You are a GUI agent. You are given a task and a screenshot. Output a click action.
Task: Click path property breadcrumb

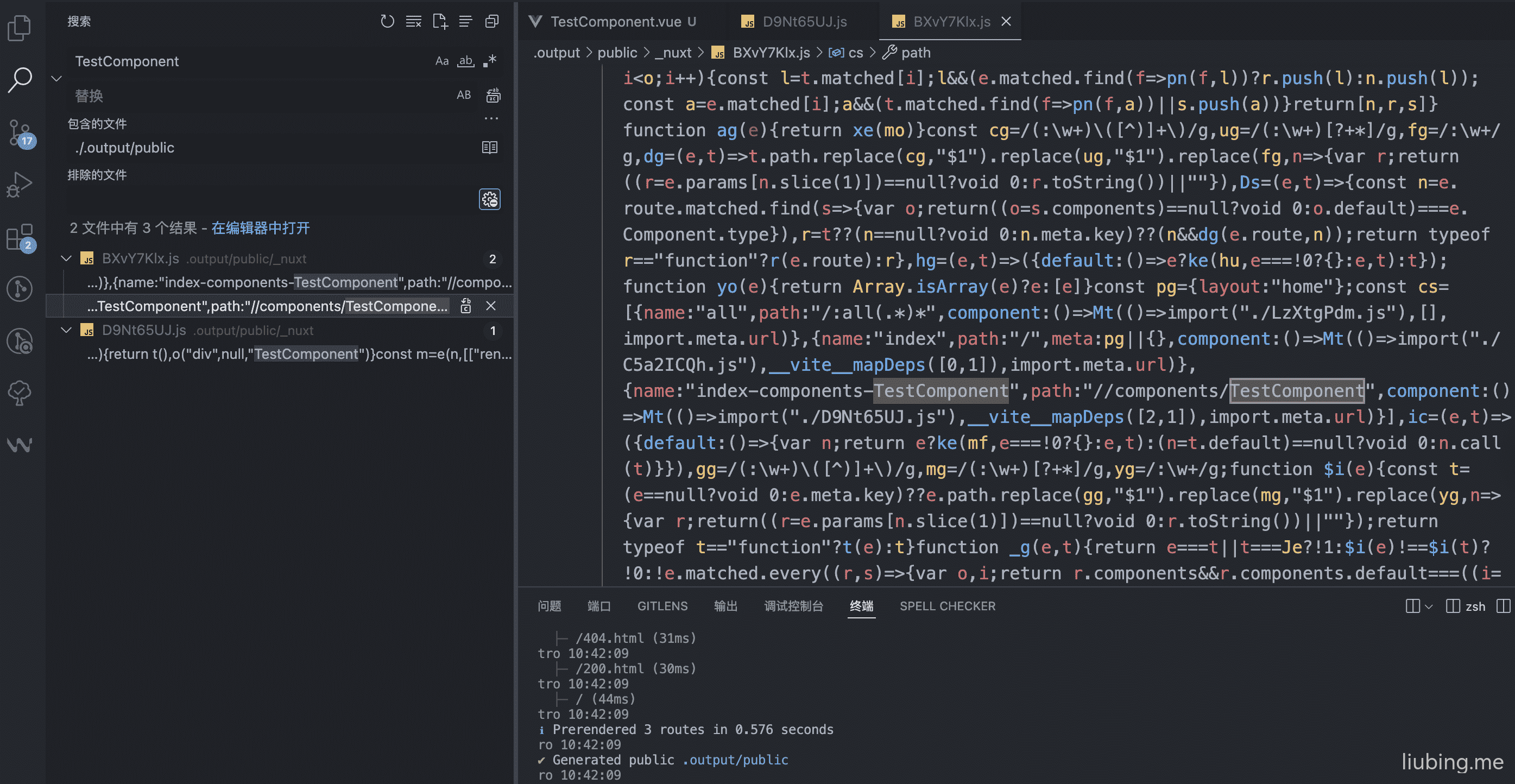[x=907, y=53]
